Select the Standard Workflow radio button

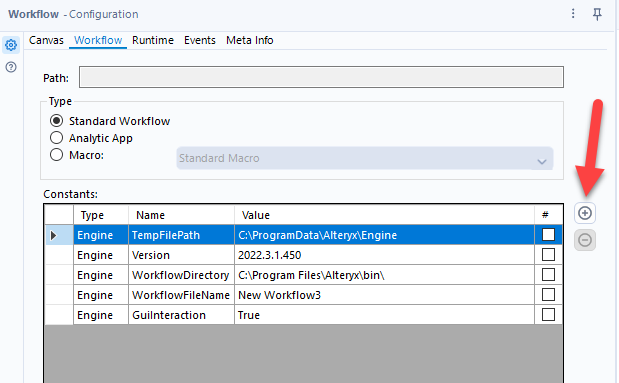point(56,121)
